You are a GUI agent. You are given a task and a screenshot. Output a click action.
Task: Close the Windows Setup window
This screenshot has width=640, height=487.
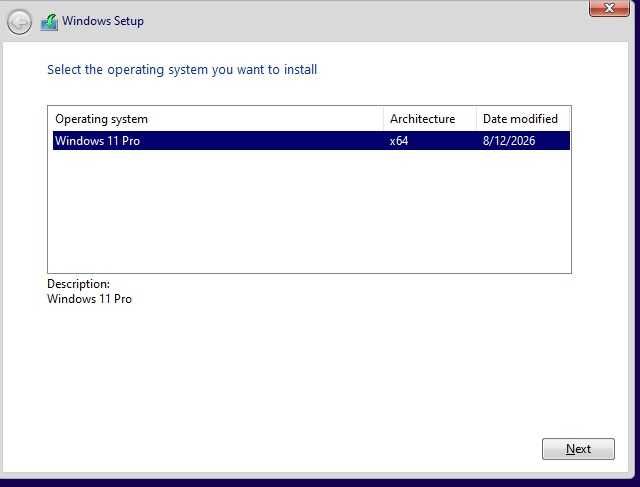(x=609, y=8)
